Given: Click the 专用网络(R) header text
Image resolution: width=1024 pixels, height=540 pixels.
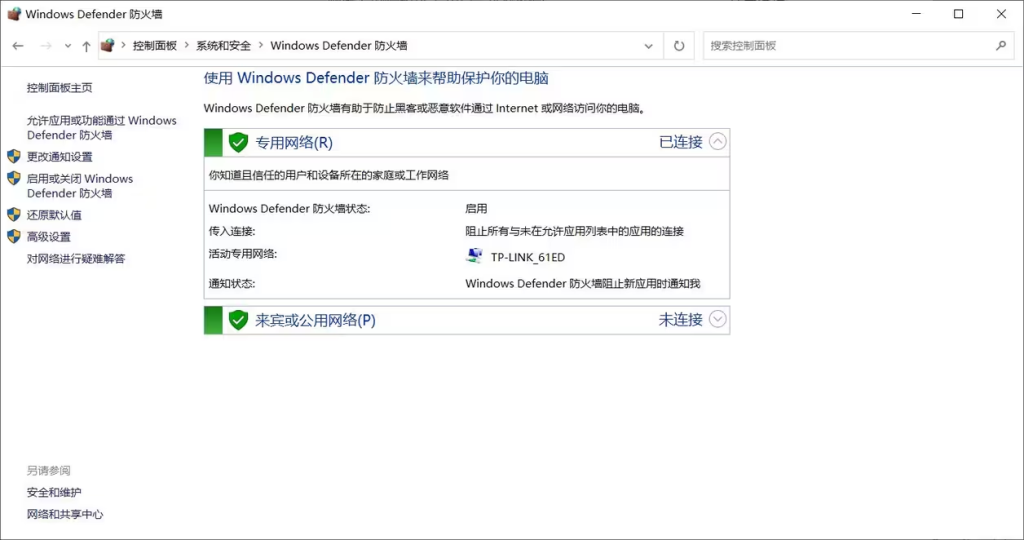Looking at the screenshot, I should click(294, 143).
